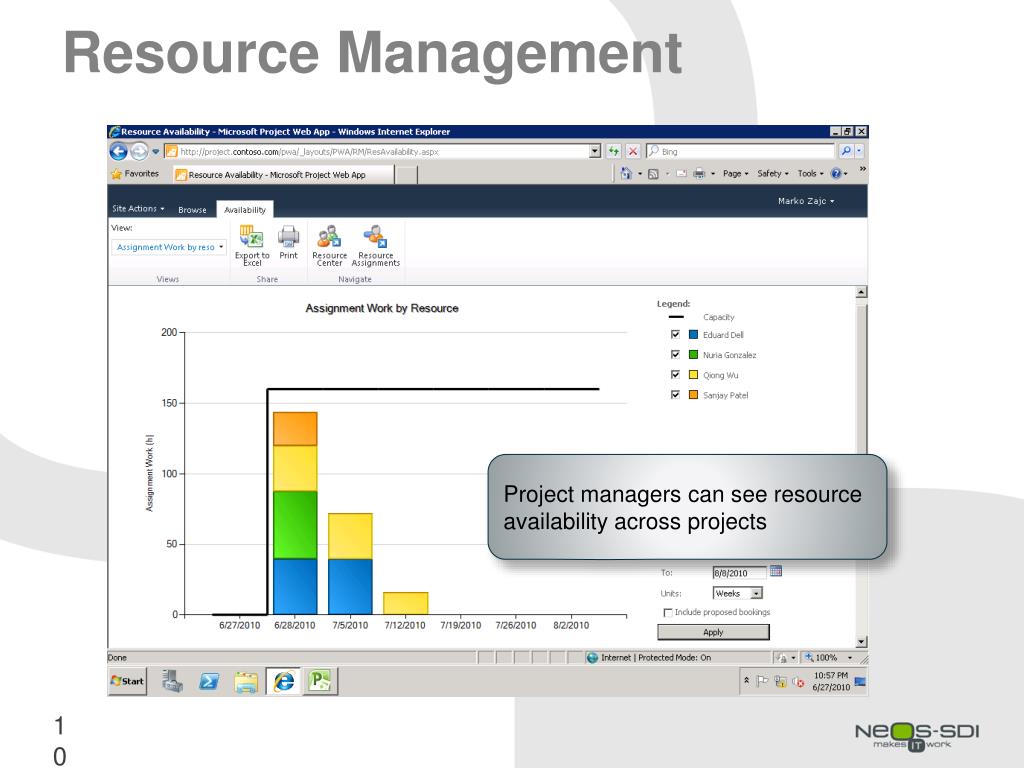This screenshot has height=768, width=1024.
Task: Open the zoom level 100% dropdown
Action: (850, 658)
